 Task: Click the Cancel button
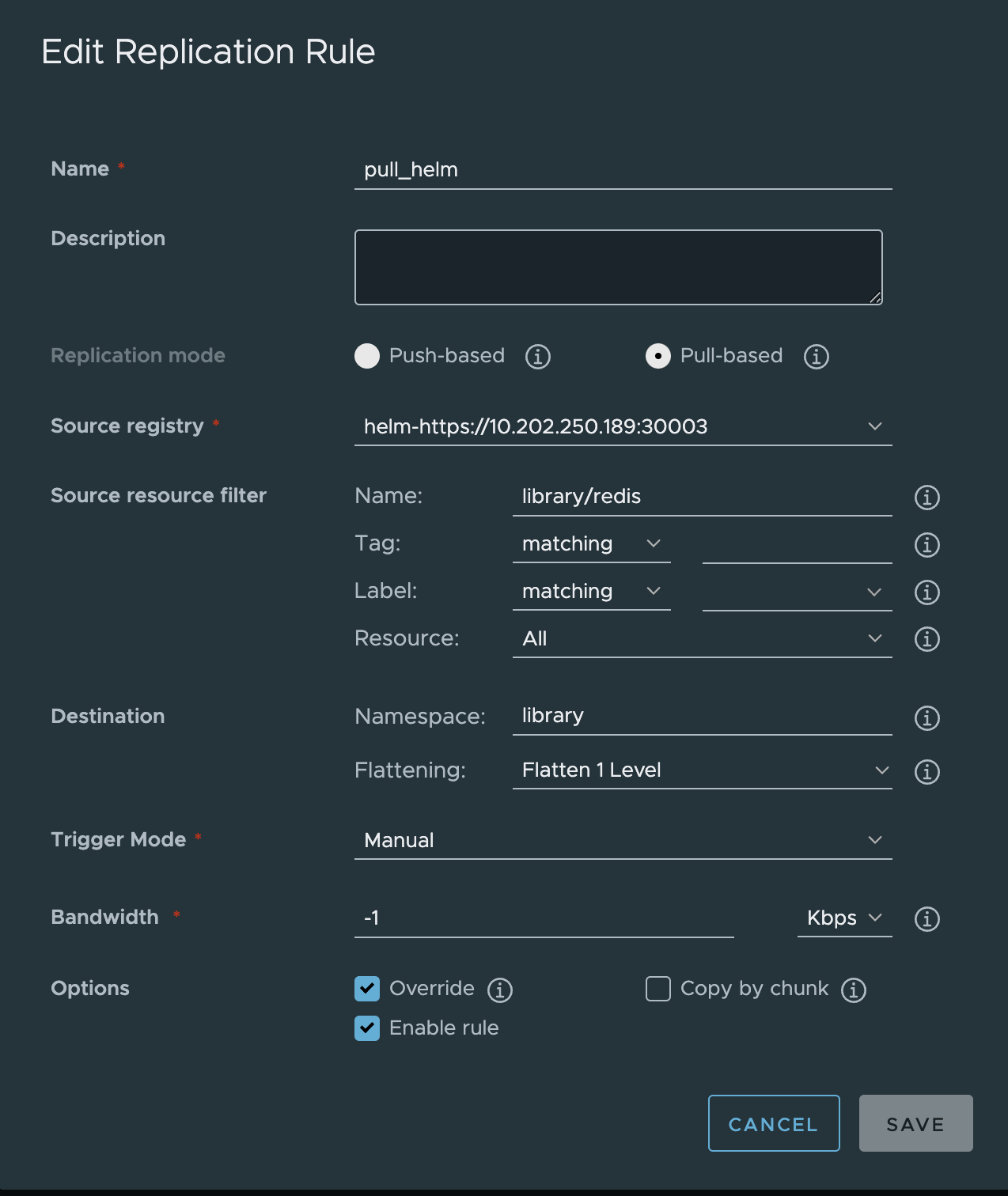pos(773,1123)
